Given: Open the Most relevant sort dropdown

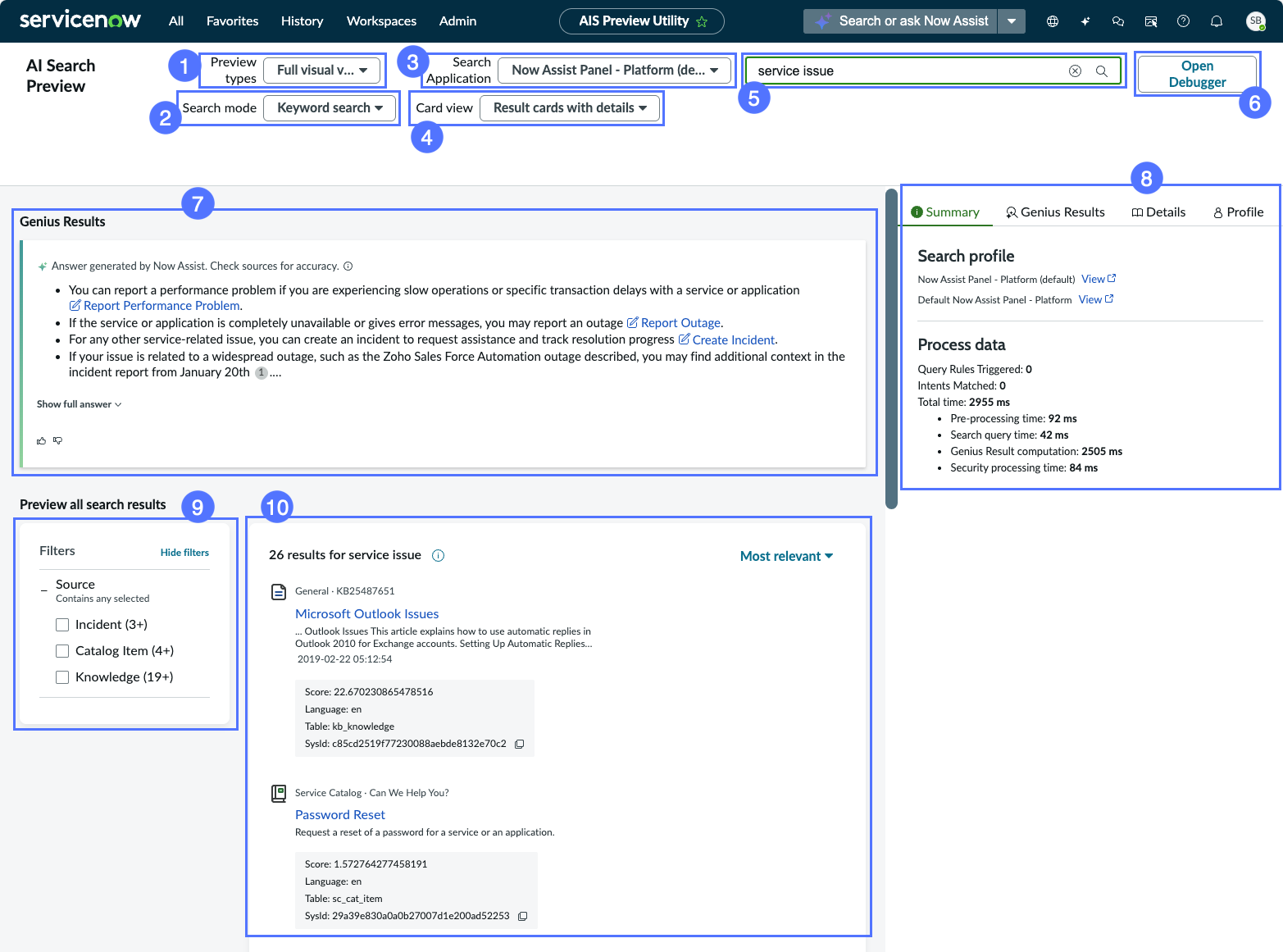Looking at the screenshot, I should (786, 556).
